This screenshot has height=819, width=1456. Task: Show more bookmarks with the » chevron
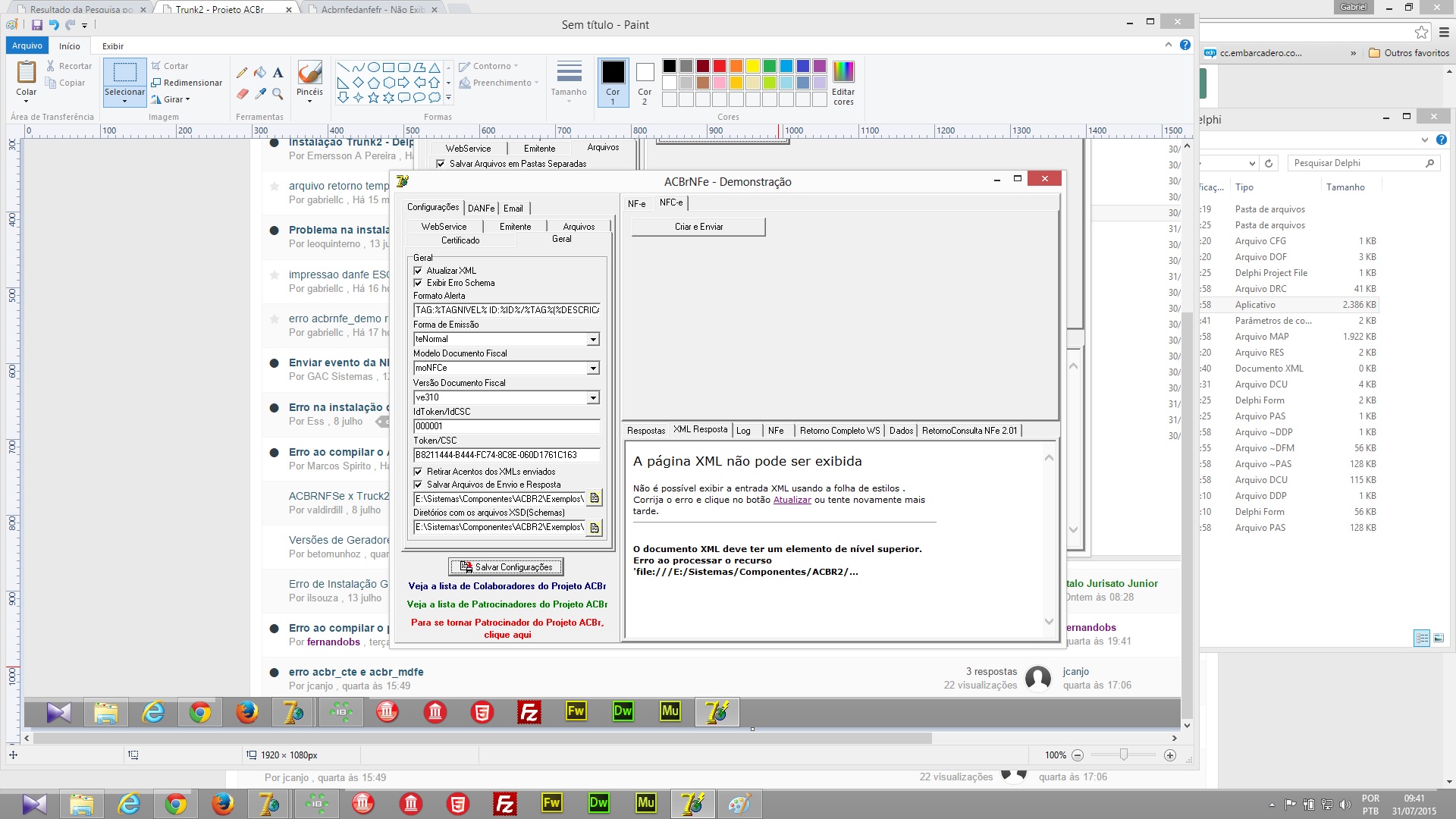pyautogui.click(x=1353, y=53)
